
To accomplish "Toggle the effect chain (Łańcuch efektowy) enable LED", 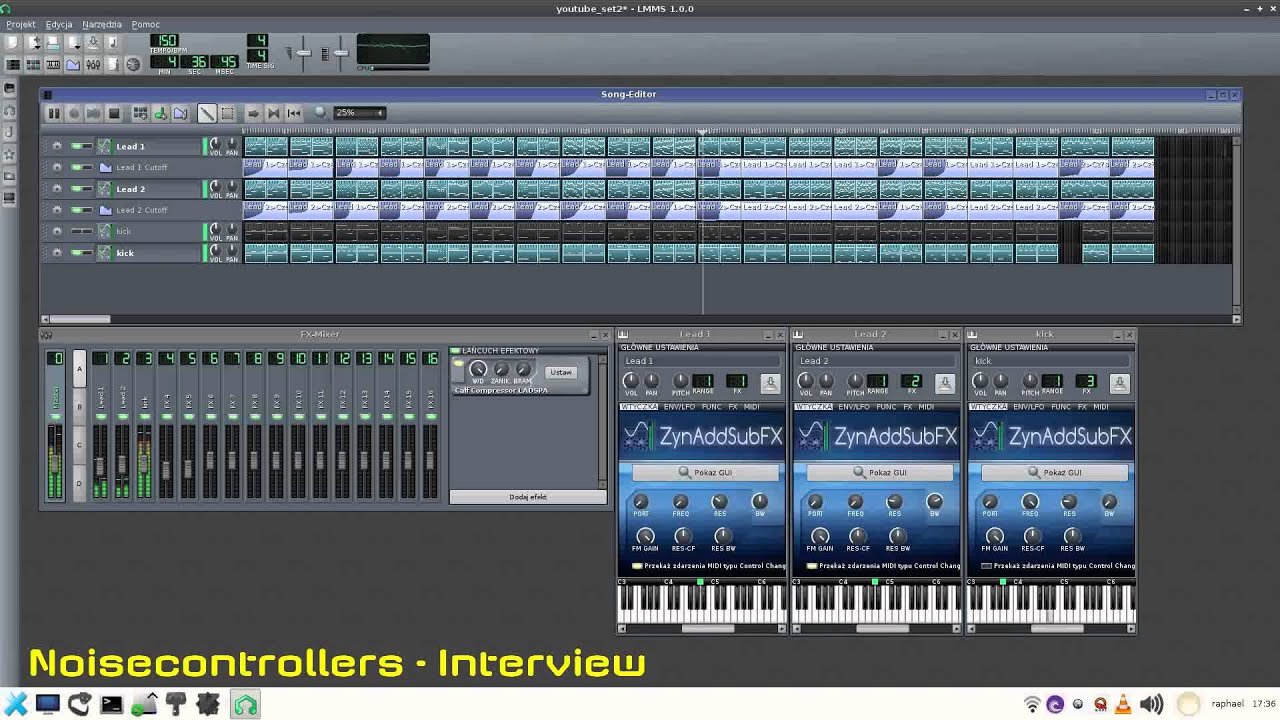I will pos(455,351).
